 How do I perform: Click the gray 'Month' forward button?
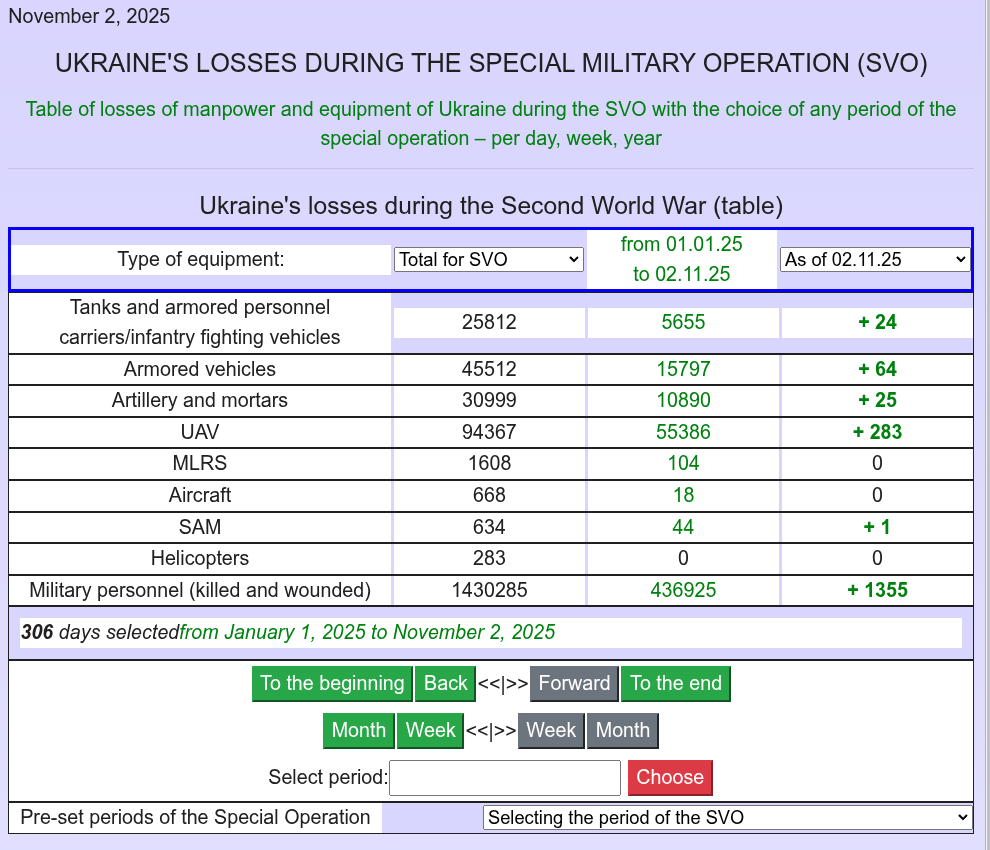(623, 731)
